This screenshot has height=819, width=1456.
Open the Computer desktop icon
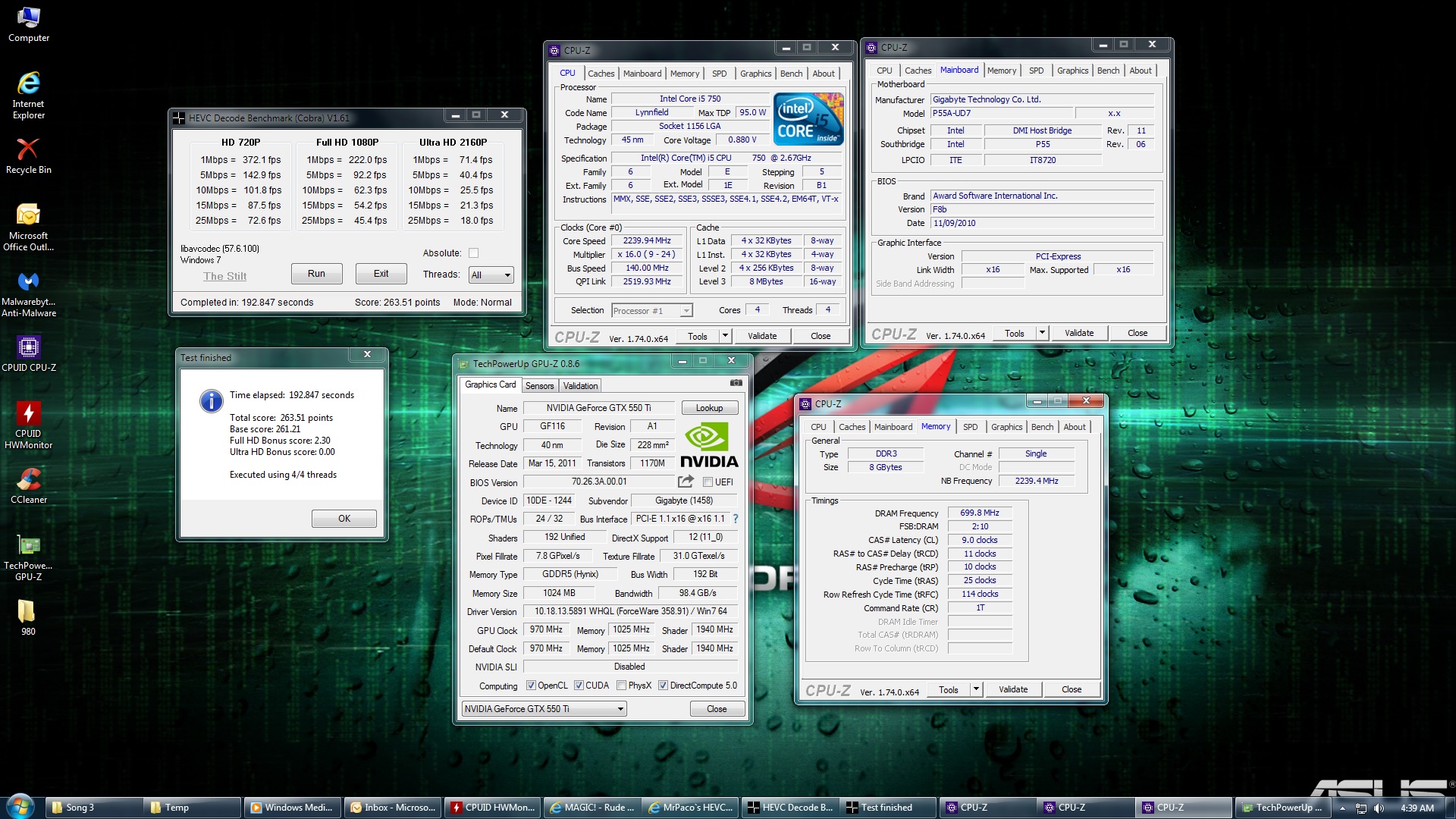click(28, 24)
